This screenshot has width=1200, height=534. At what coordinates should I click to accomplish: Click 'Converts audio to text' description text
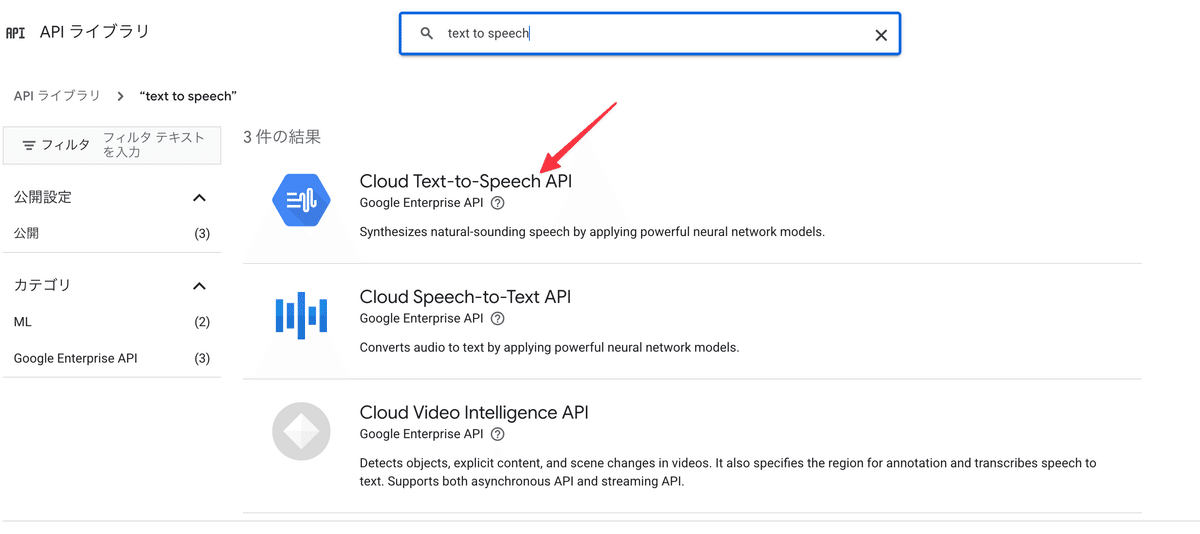point(549,348)
